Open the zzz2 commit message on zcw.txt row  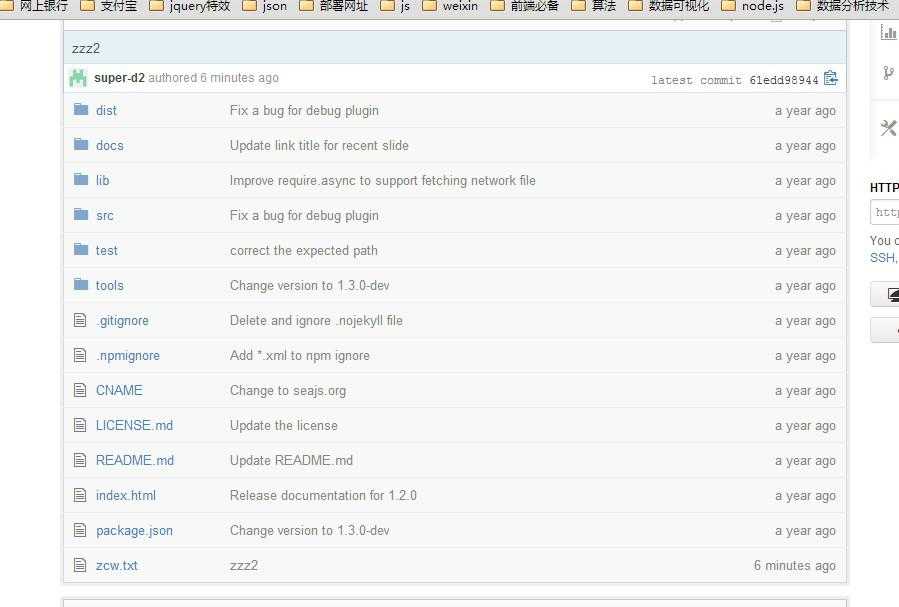pyautogui.click(x=244, y=565)
